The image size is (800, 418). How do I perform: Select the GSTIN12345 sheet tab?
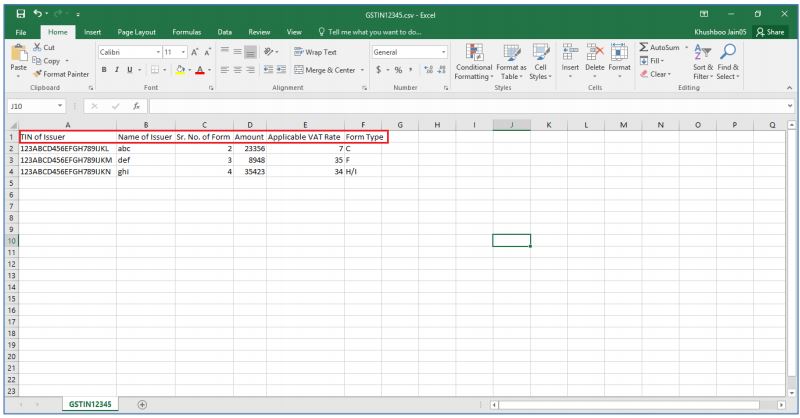point(90,404)
